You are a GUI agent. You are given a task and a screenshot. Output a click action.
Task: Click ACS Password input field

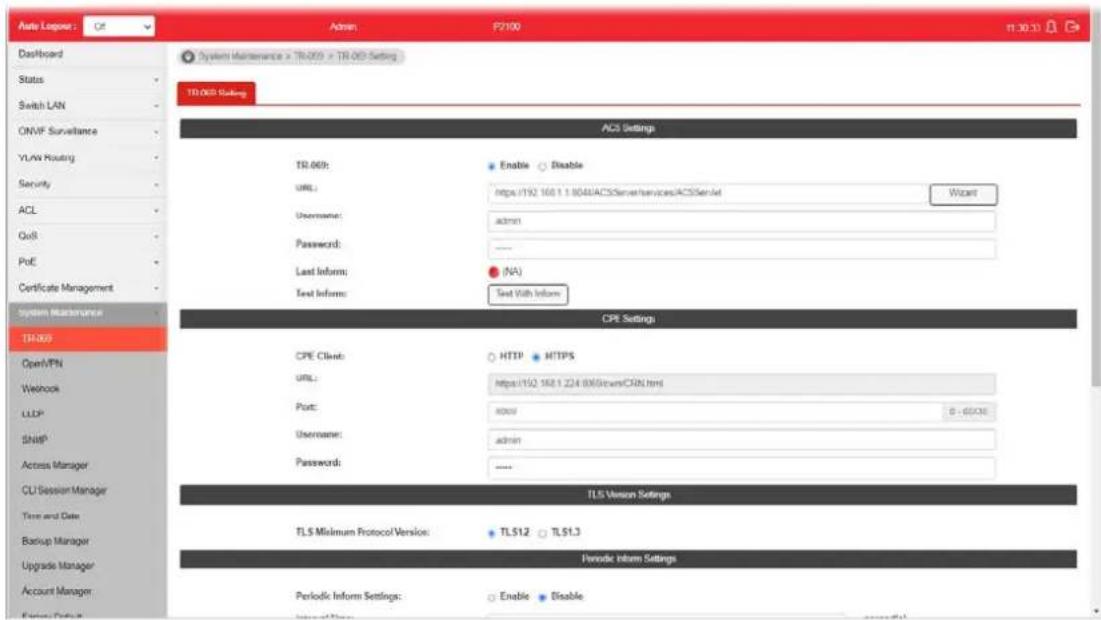pos(741,249)
